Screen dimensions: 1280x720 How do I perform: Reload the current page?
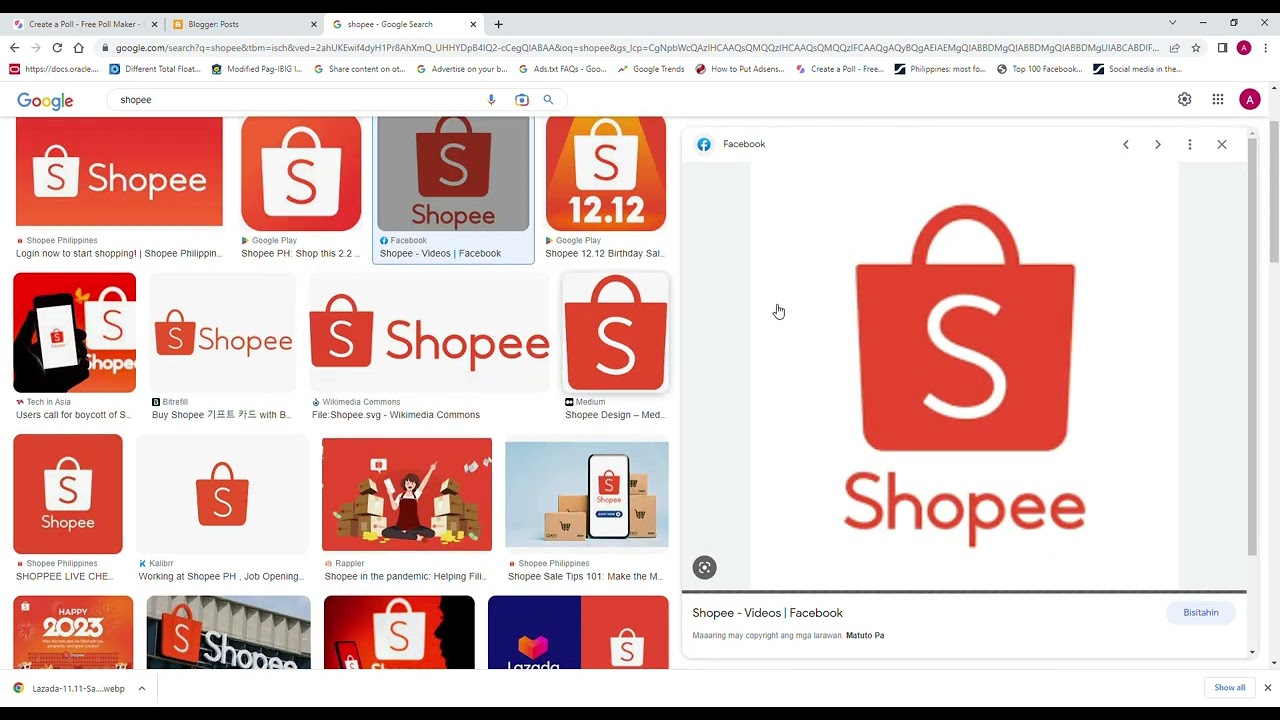click(x=57, y=48)
